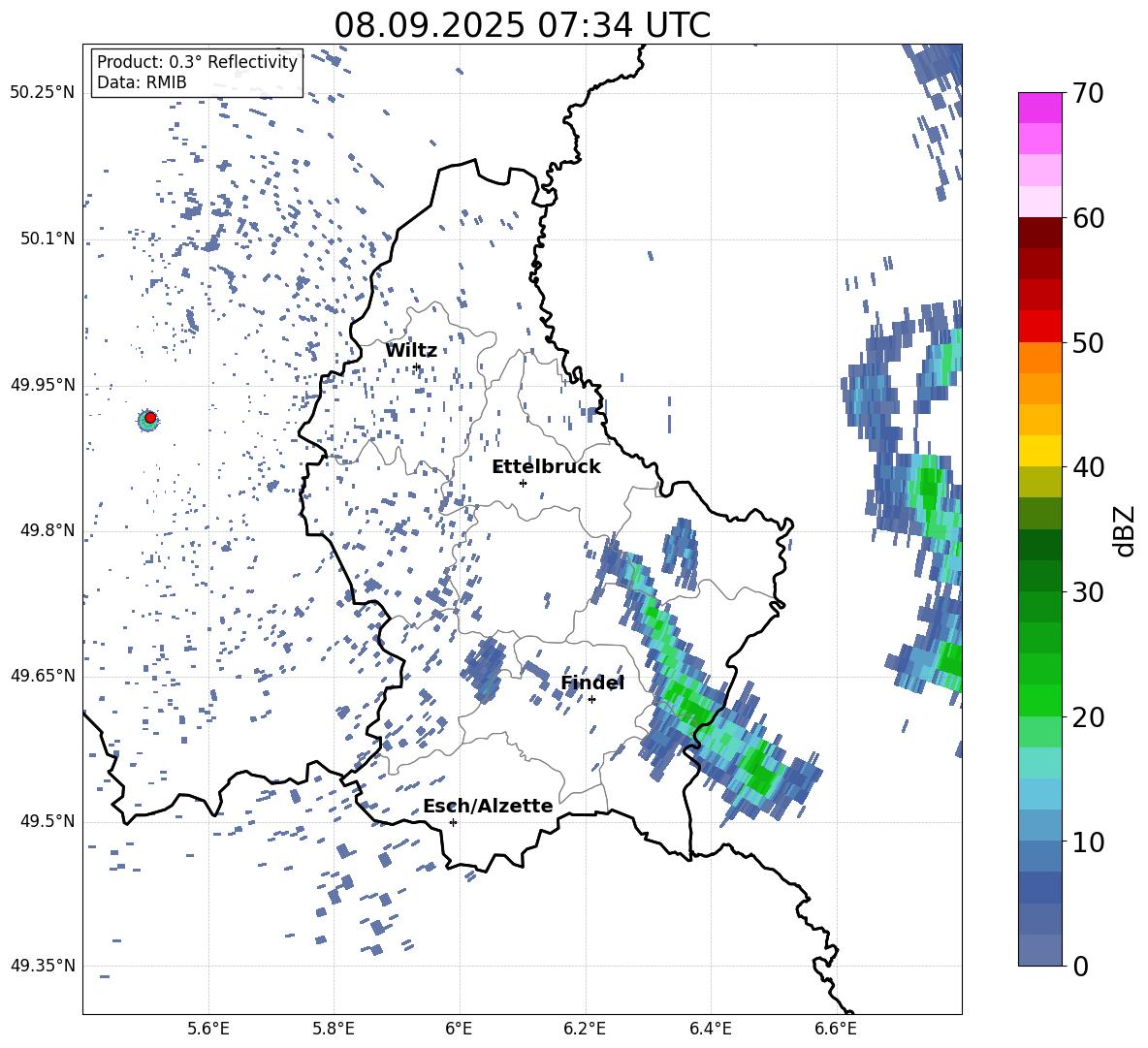Click the 50 tick label on colorbar
Viewport: 1148px width, 1048px height.
[x=1087, y=343]
